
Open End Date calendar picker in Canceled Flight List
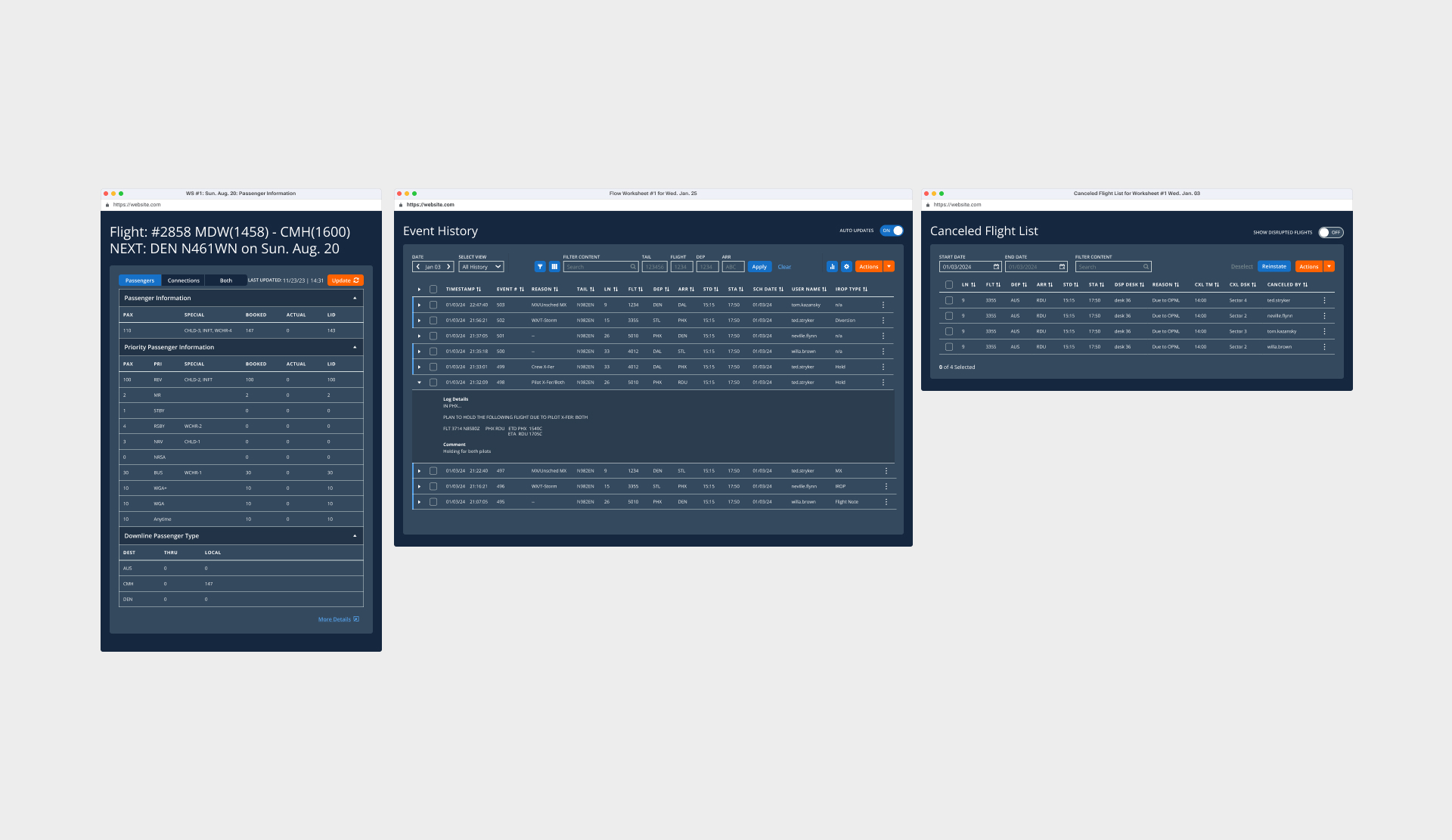coord(1062,267)
